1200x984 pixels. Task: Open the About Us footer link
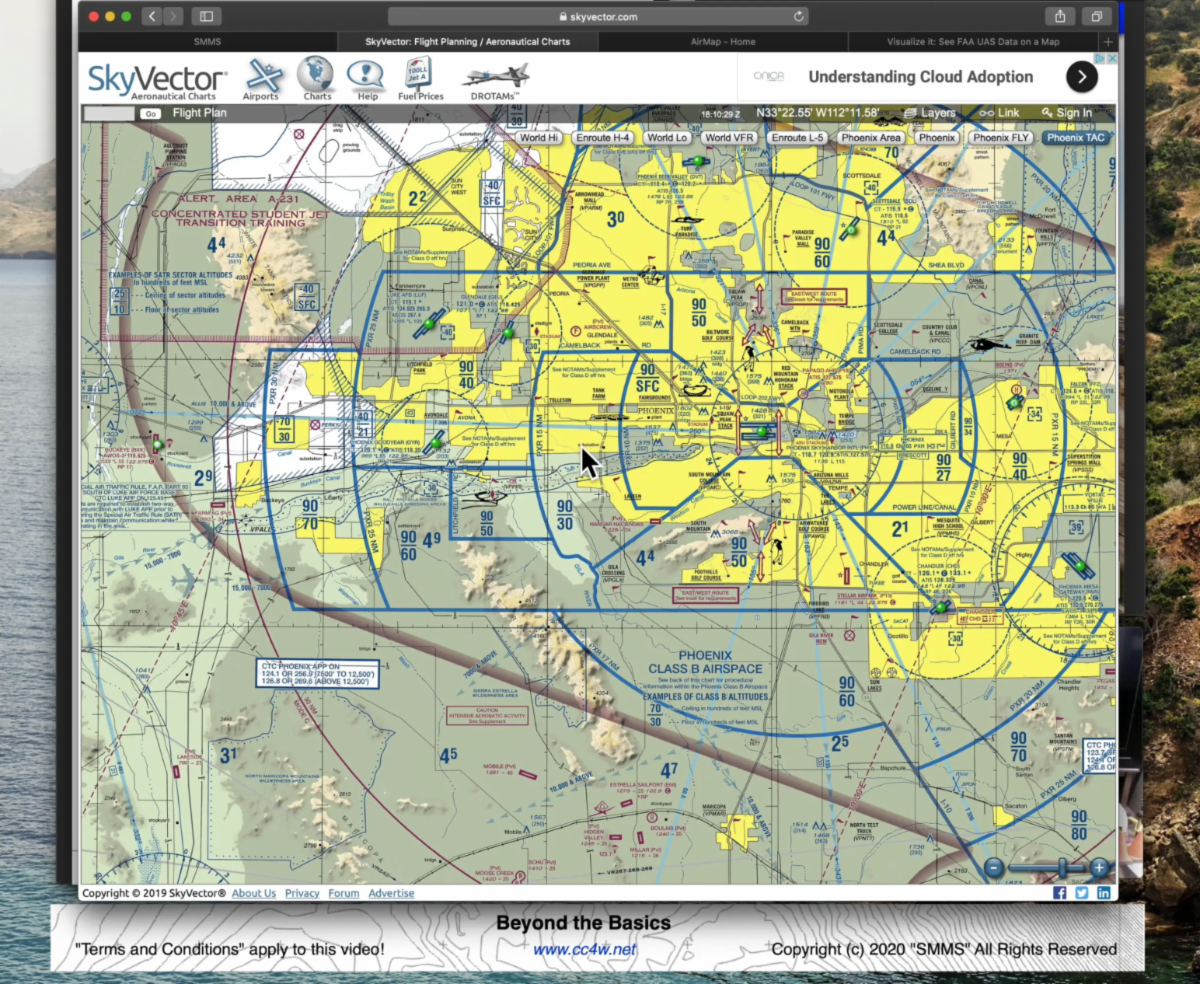254,893
